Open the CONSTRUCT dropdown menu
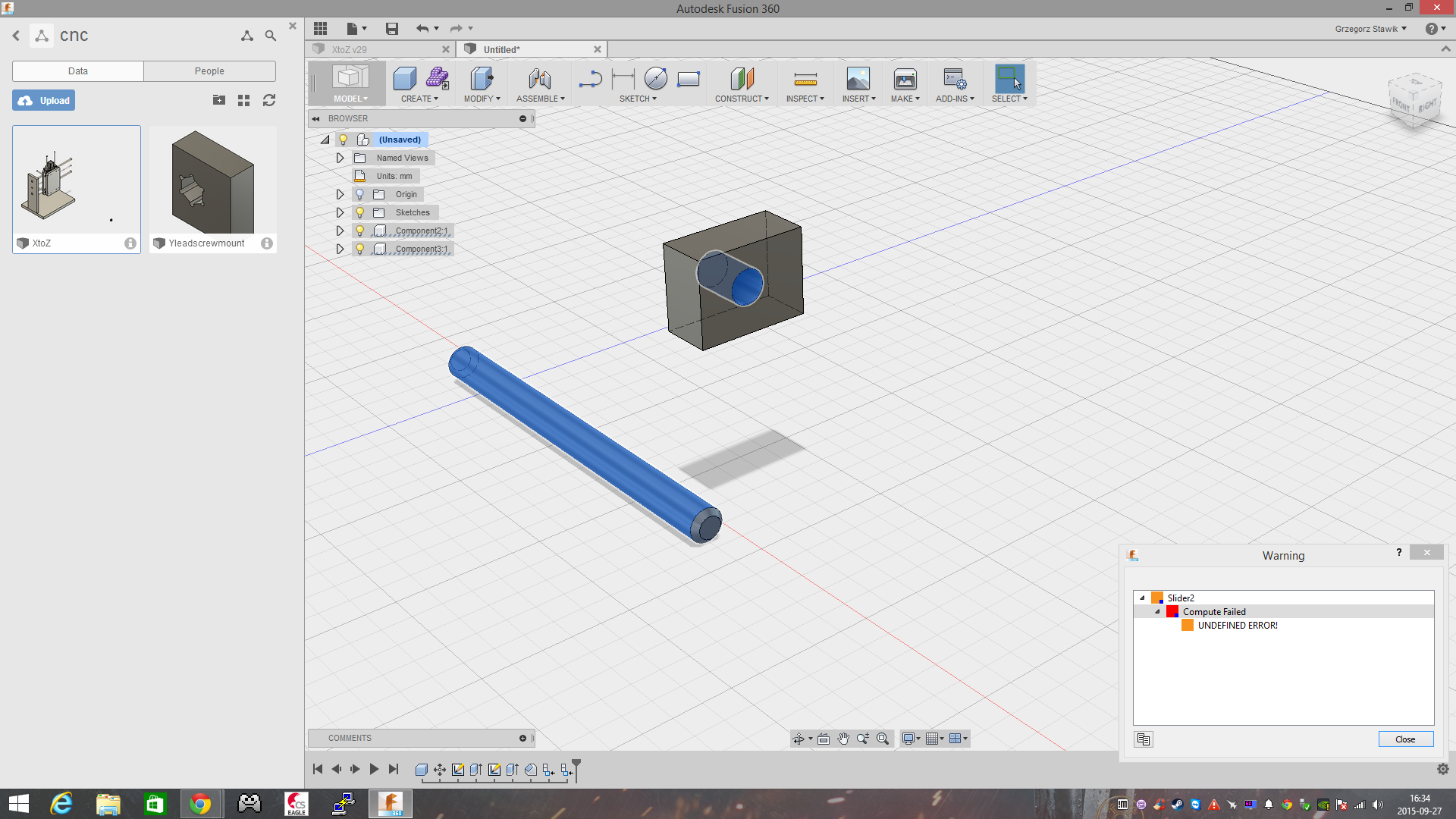The image size is (1456, 819). click(x=742, y=99)
